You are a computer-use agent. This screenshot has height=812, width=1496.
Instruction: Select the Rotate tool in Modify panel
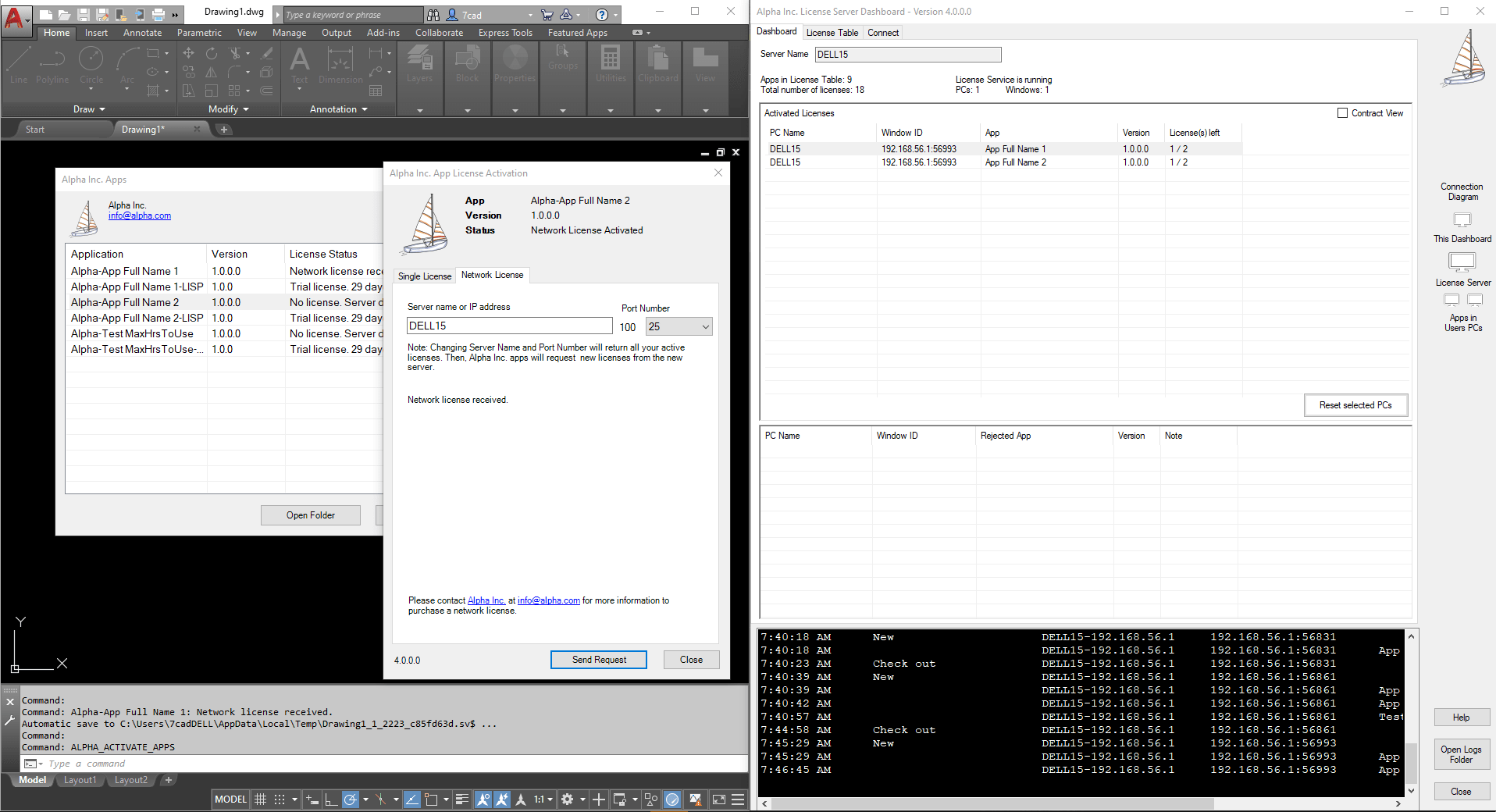click(x=212, y=53)
